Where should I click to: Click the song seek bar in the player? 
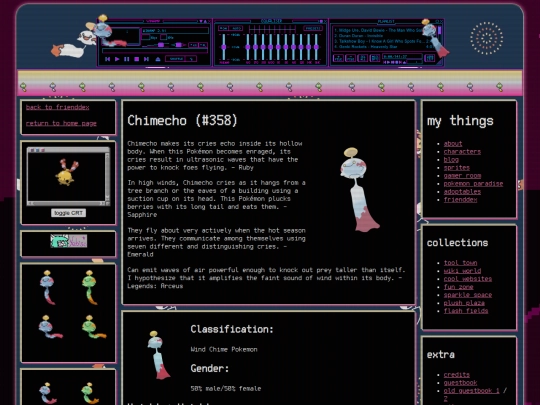click(155, 51)
